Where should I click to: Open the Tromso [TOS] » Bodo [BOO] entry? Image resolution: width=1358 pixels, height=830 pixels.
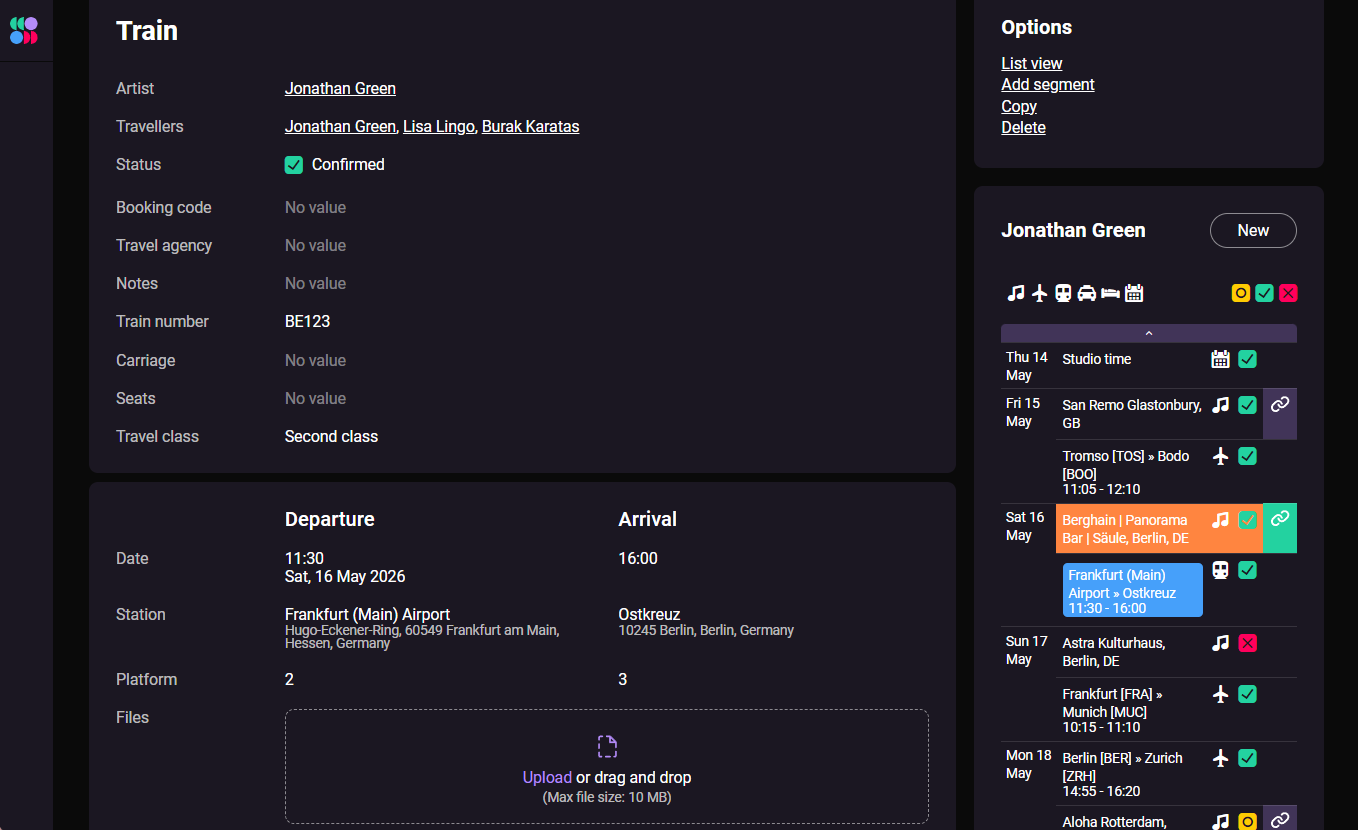[x=1126, y=472]
